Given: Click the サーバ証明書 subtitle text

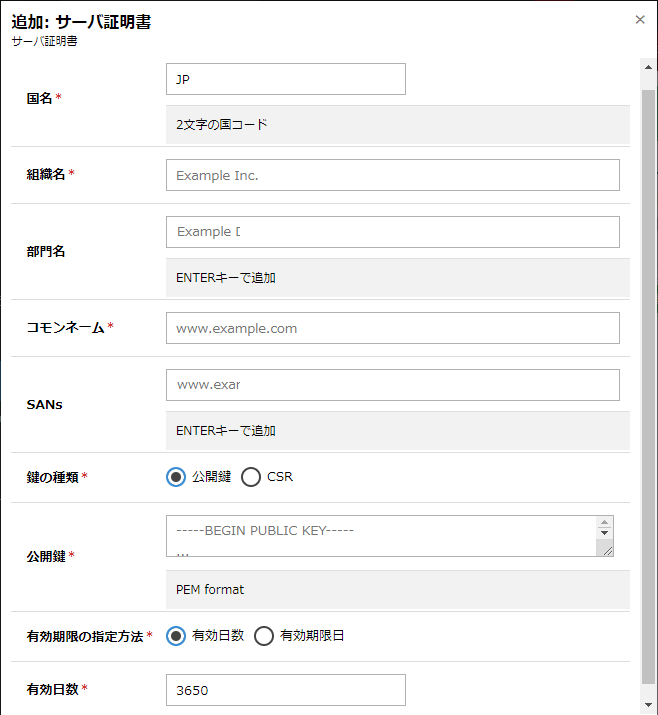Looking at the screenshot, I should point(44,41).
